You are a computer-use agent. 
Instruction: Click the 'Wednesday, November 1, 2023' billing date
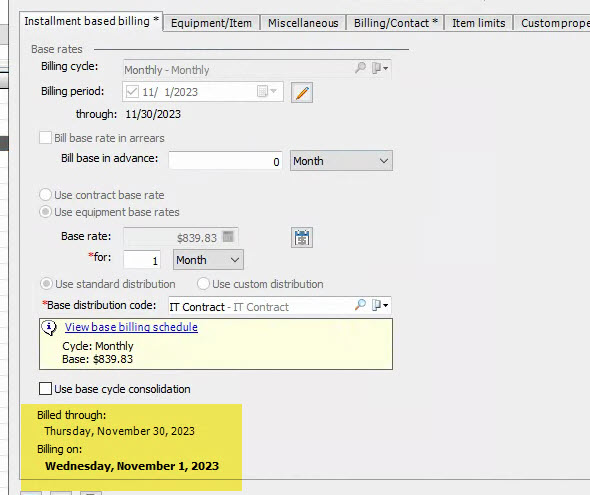click(132, 466)
